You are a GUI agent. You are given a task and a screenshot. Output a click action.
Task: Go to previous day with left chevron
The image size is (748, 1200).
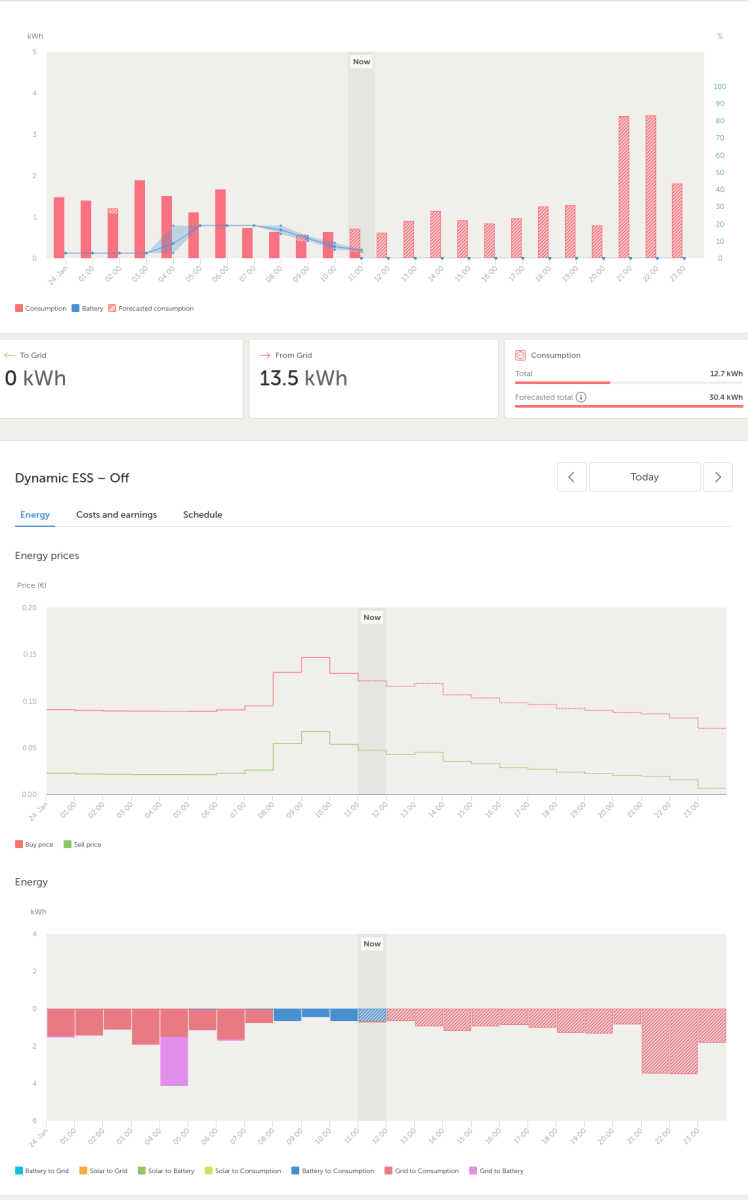[571, 477]
